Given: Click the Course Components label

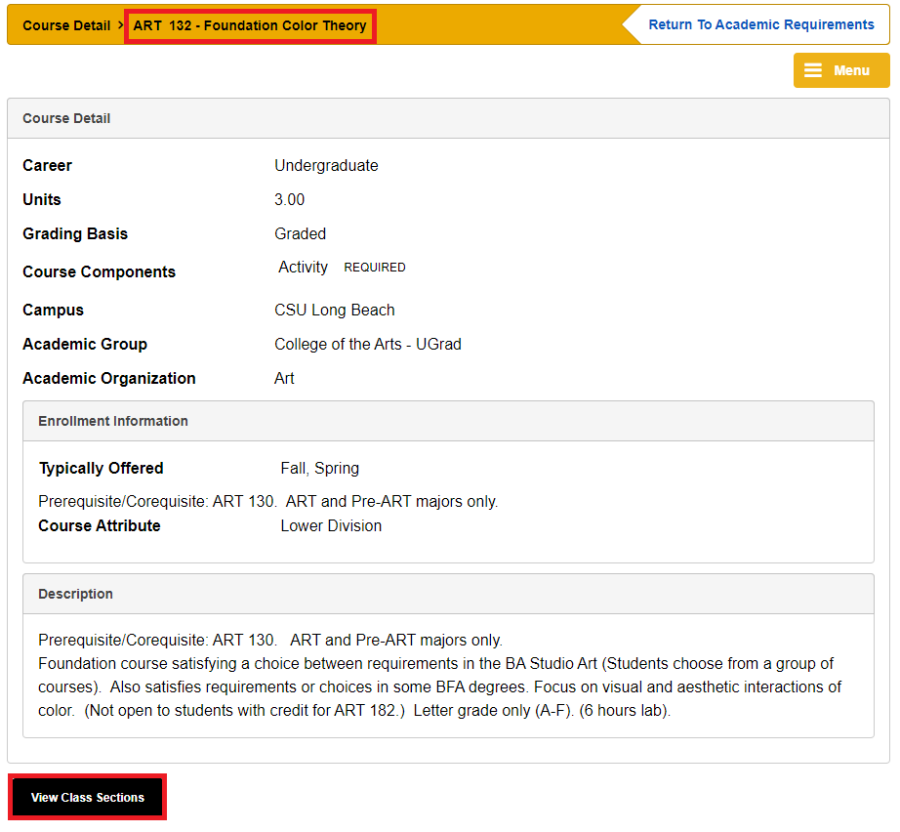Looking at the screenshot, I should pos(99,272).
